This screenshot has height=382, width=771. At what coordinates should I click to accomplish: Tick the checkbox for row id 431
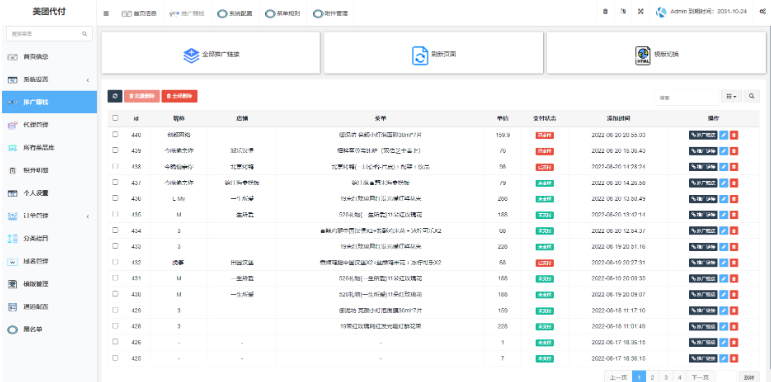coord(115,278)
